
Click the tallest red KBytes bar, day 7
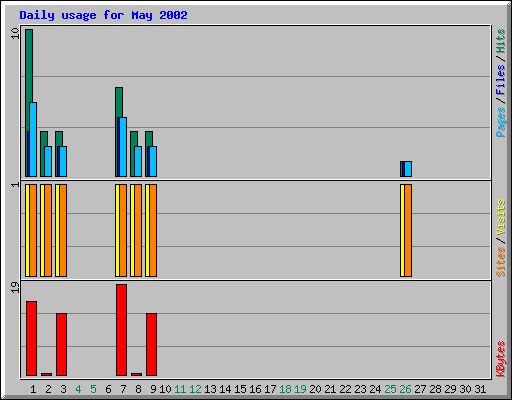pos(121,330)
